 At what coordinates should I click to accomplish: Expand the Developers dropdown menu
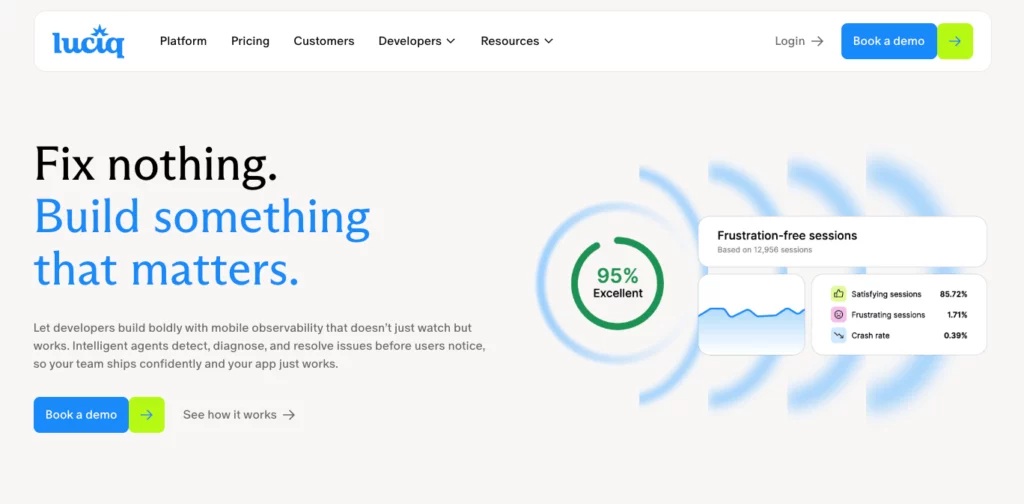click(x=416, y=41)
